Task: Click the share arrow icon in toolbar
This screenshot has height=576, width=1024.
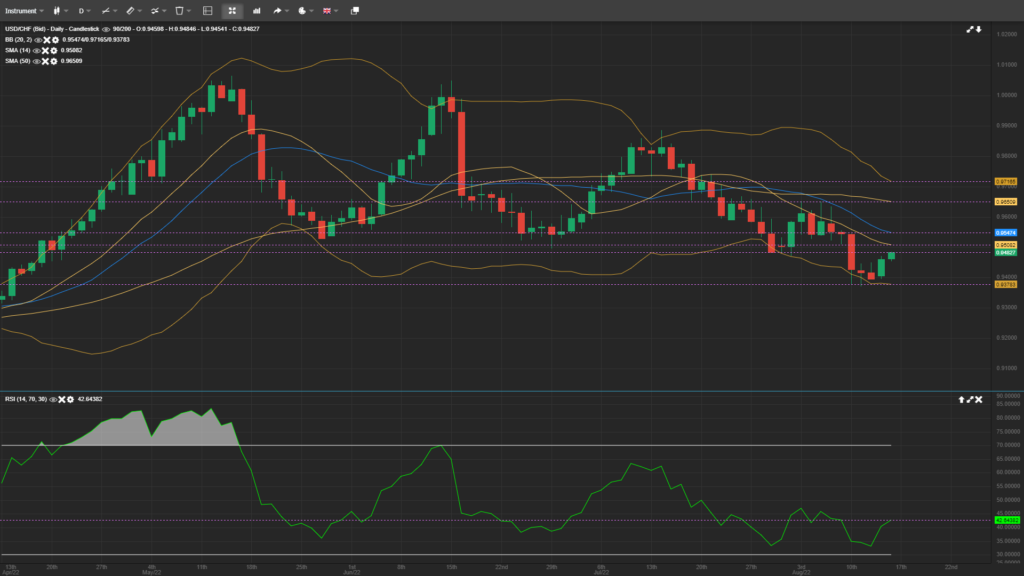Action: (x=278, y=8)
